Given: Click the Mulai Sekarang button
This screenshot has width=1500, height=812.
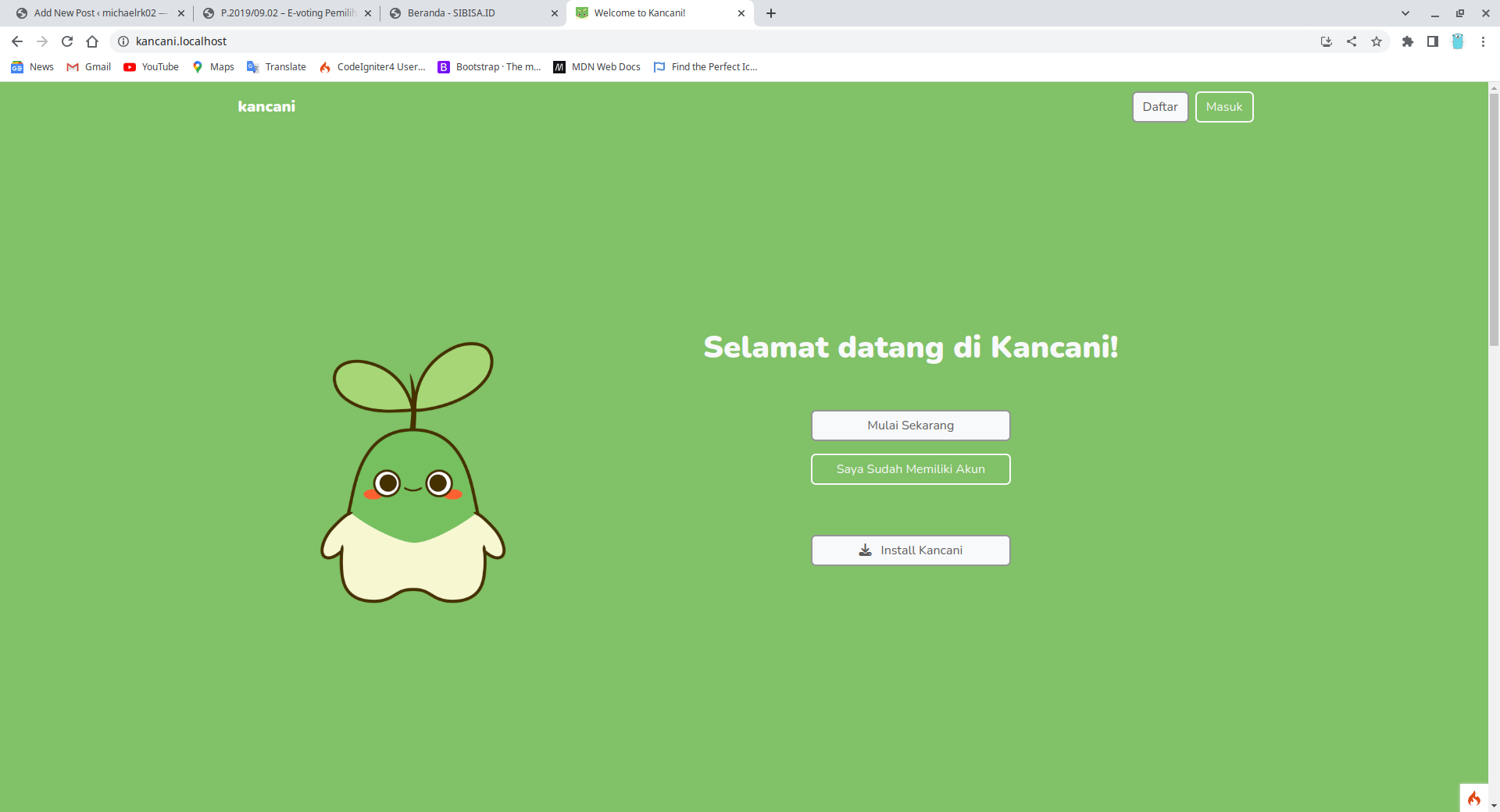Looking at the screenshot, I should pyautogui.click(x=910, y=426).
